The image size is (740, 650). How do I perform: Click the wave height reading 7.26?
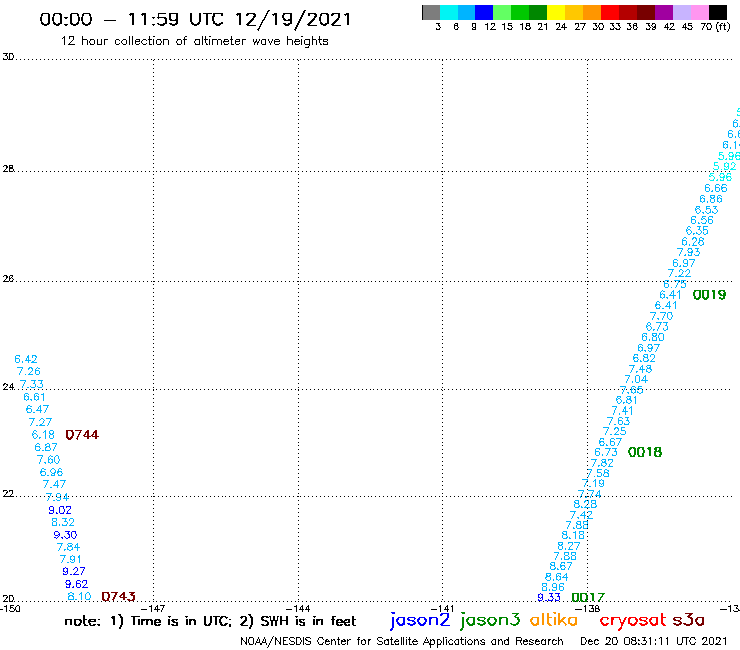[29, 371]
